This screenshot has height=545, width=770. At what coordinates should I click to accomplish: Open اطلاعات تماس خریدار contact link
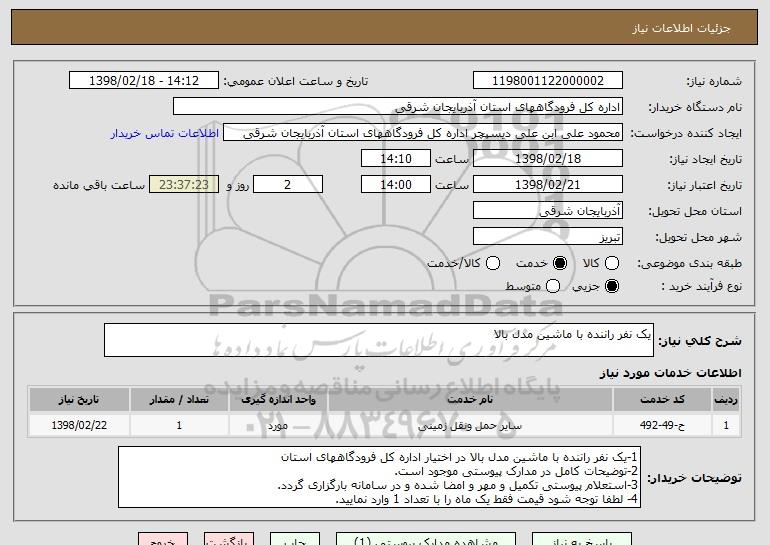point(165,134)
